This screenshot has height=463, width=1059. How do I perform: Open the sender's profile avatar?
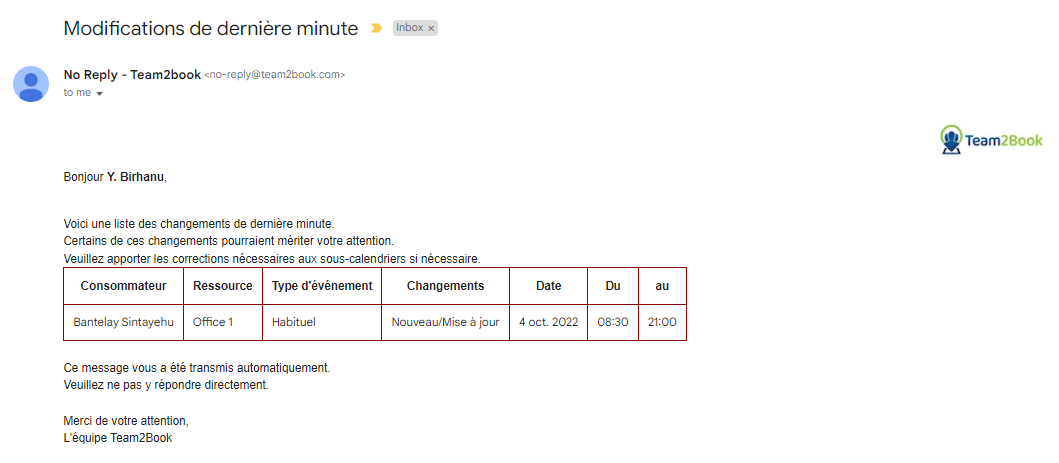31,84
